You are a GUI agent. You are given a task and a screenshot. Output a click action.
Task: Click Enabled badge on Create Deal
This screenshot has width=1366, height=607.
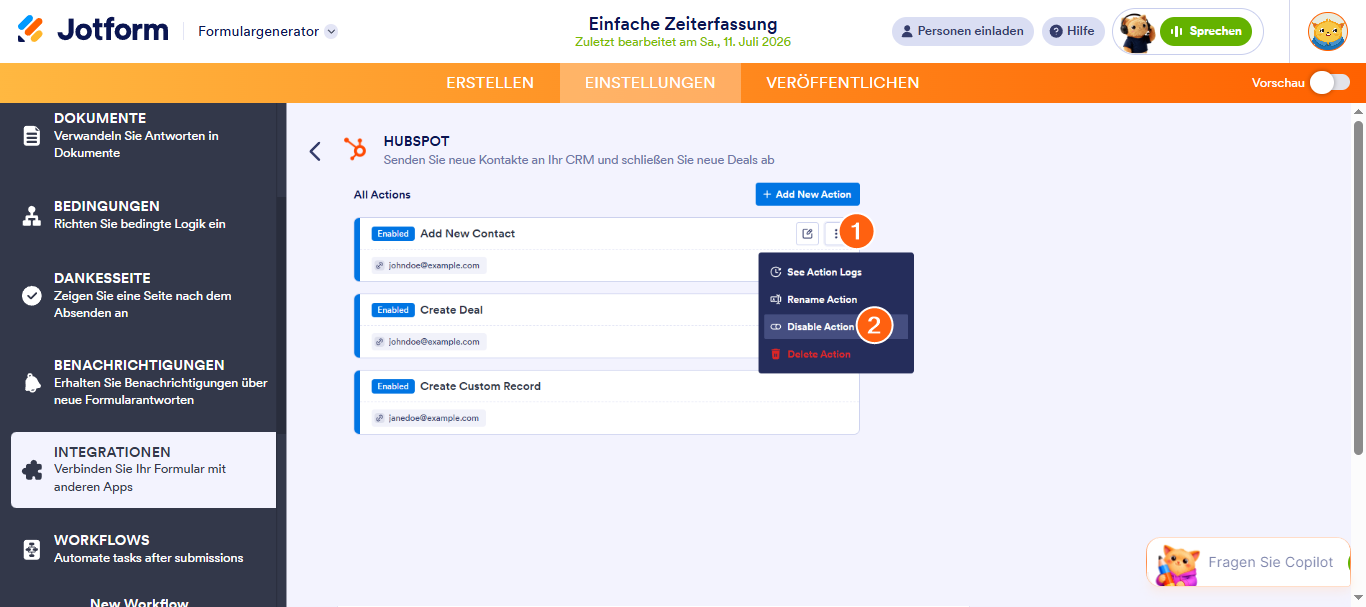point(393,310)
